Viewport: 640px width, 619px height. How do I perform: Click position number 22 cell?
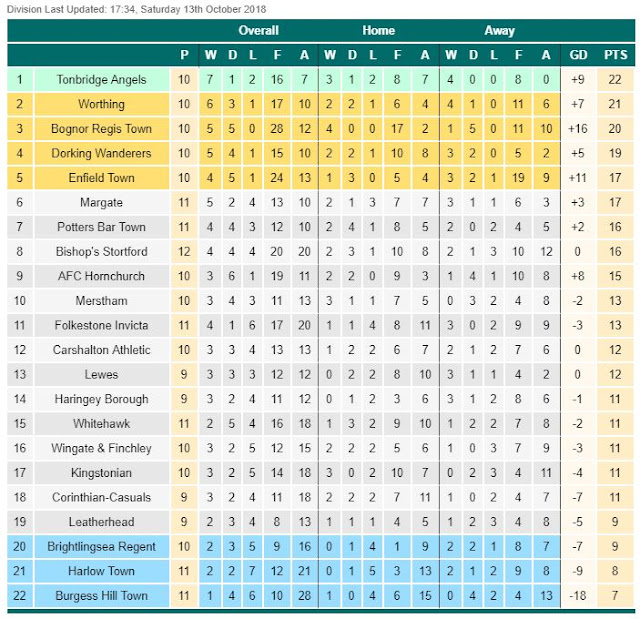20,595
